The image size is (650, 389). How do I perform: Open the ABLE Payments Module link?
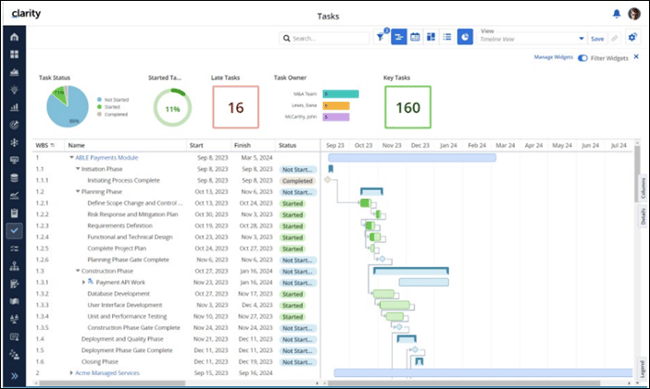[107, 158]
